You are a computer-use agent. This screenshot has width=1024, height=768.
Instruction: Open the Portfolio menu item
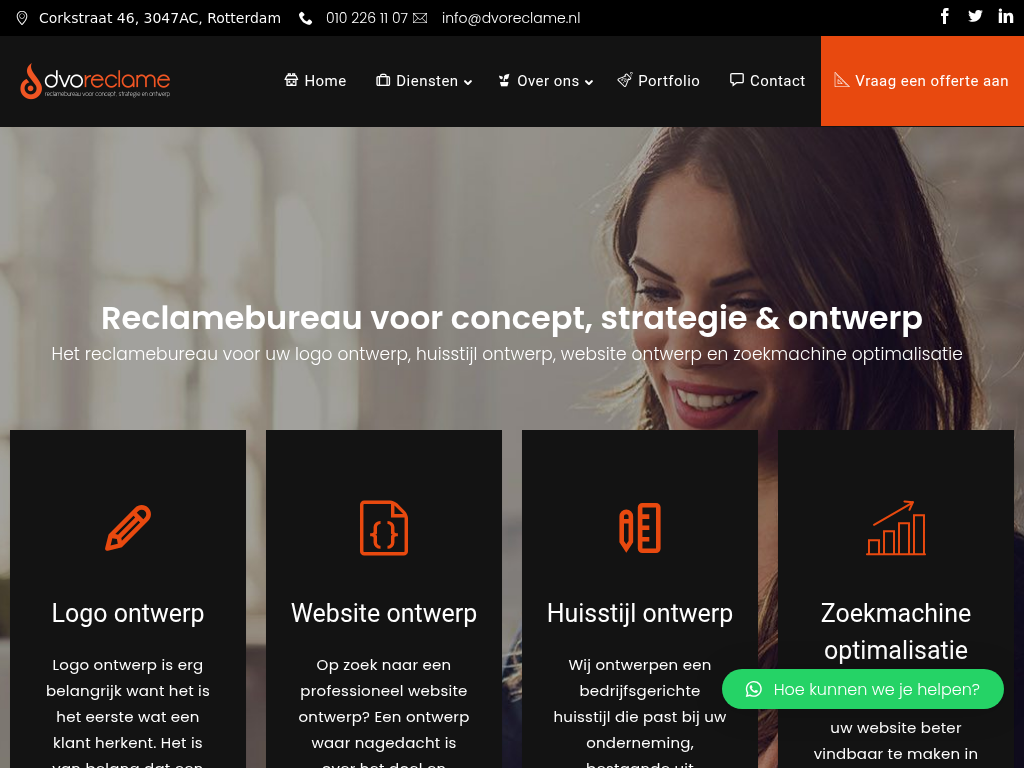(658, 81)
